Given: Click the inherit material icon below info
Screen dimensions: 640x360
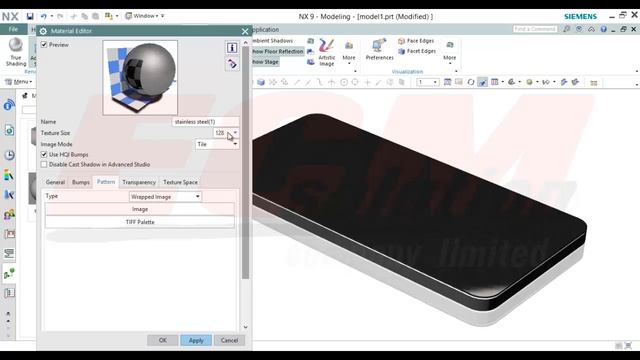Looking at the screenshot, I should [x=232, y=64].
